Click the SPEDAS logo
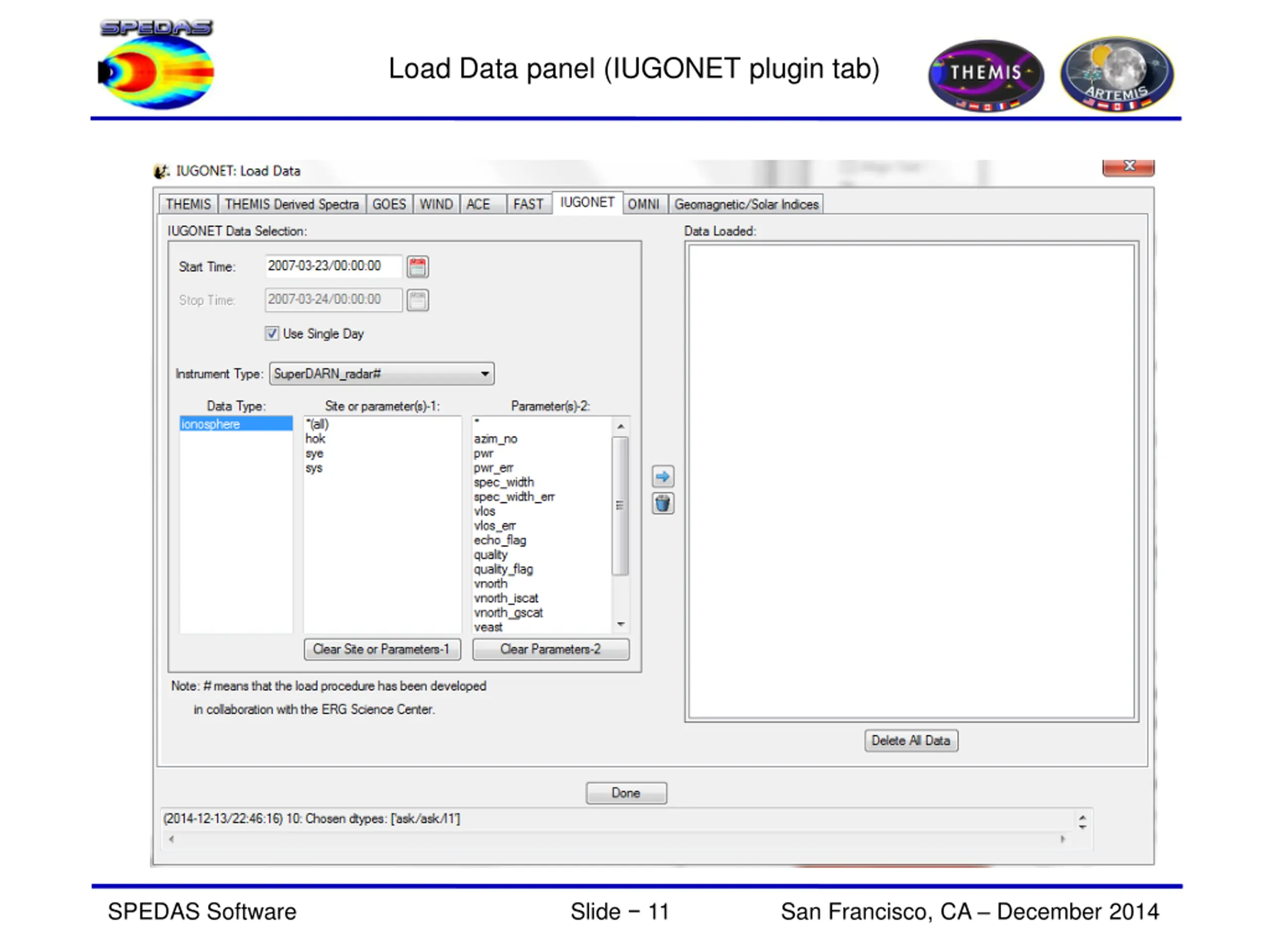Image resolution: width=1270 pixels, height=952 pixels. 156,64
